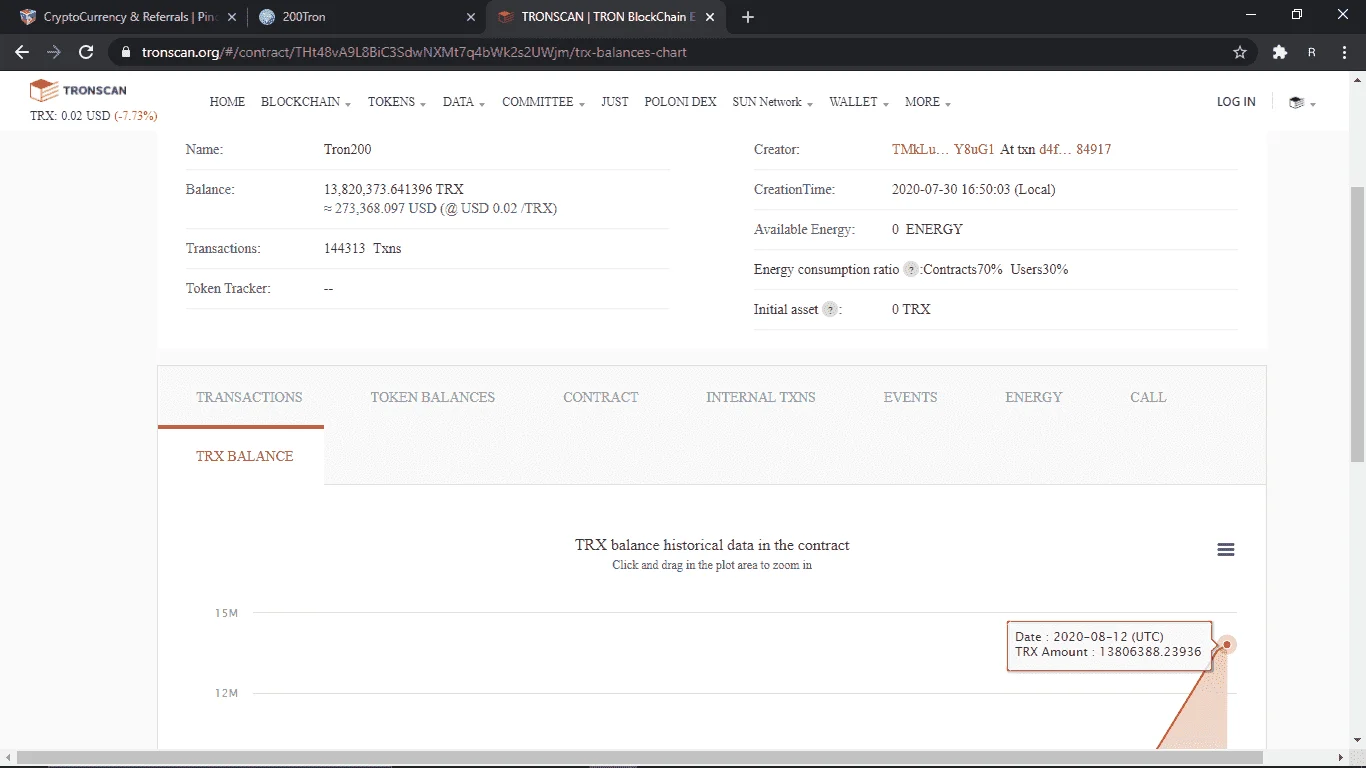Click the chart title TRX balance historical data
Screen dimensions: 1366x768
pyautogui.click(x=712, y=545)
